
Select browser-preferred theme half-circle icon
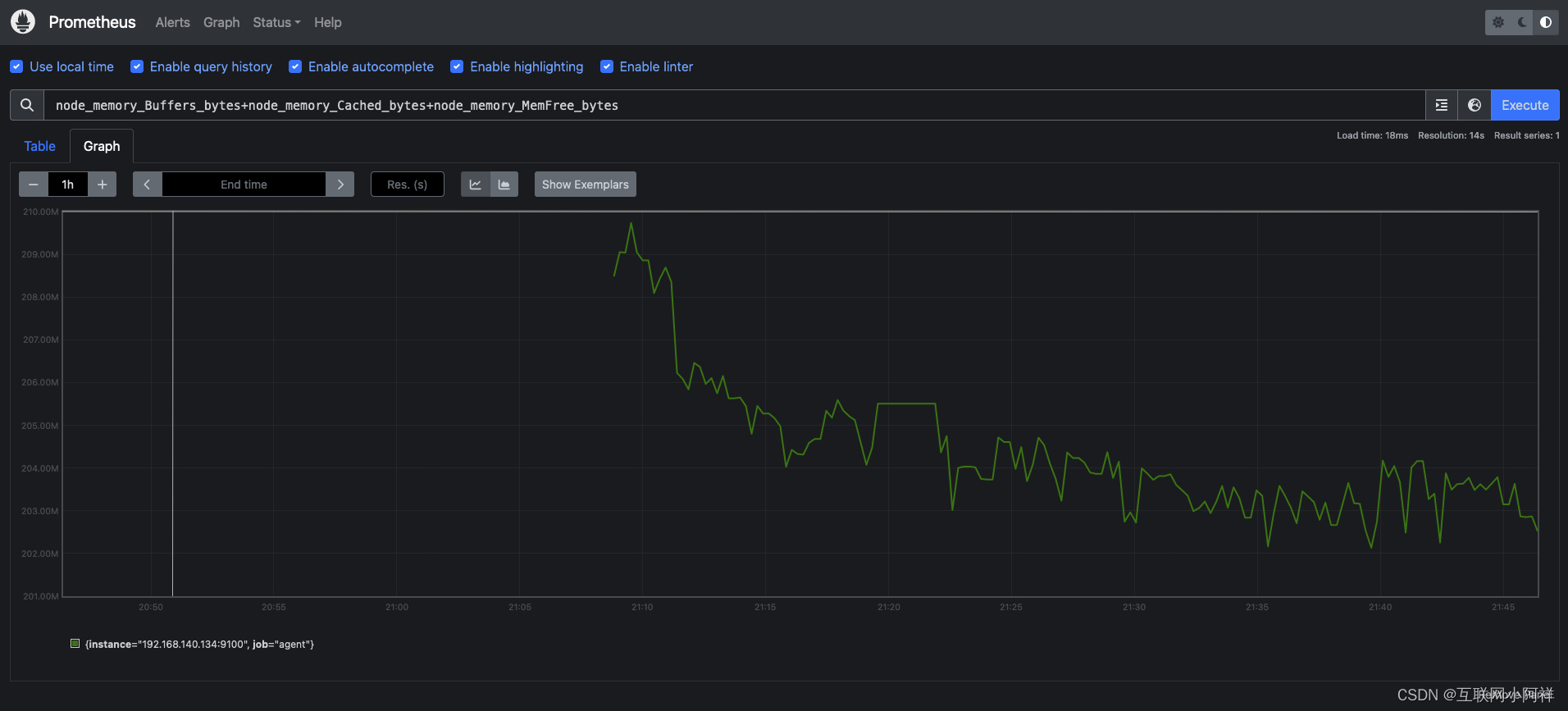(1546, 22)
